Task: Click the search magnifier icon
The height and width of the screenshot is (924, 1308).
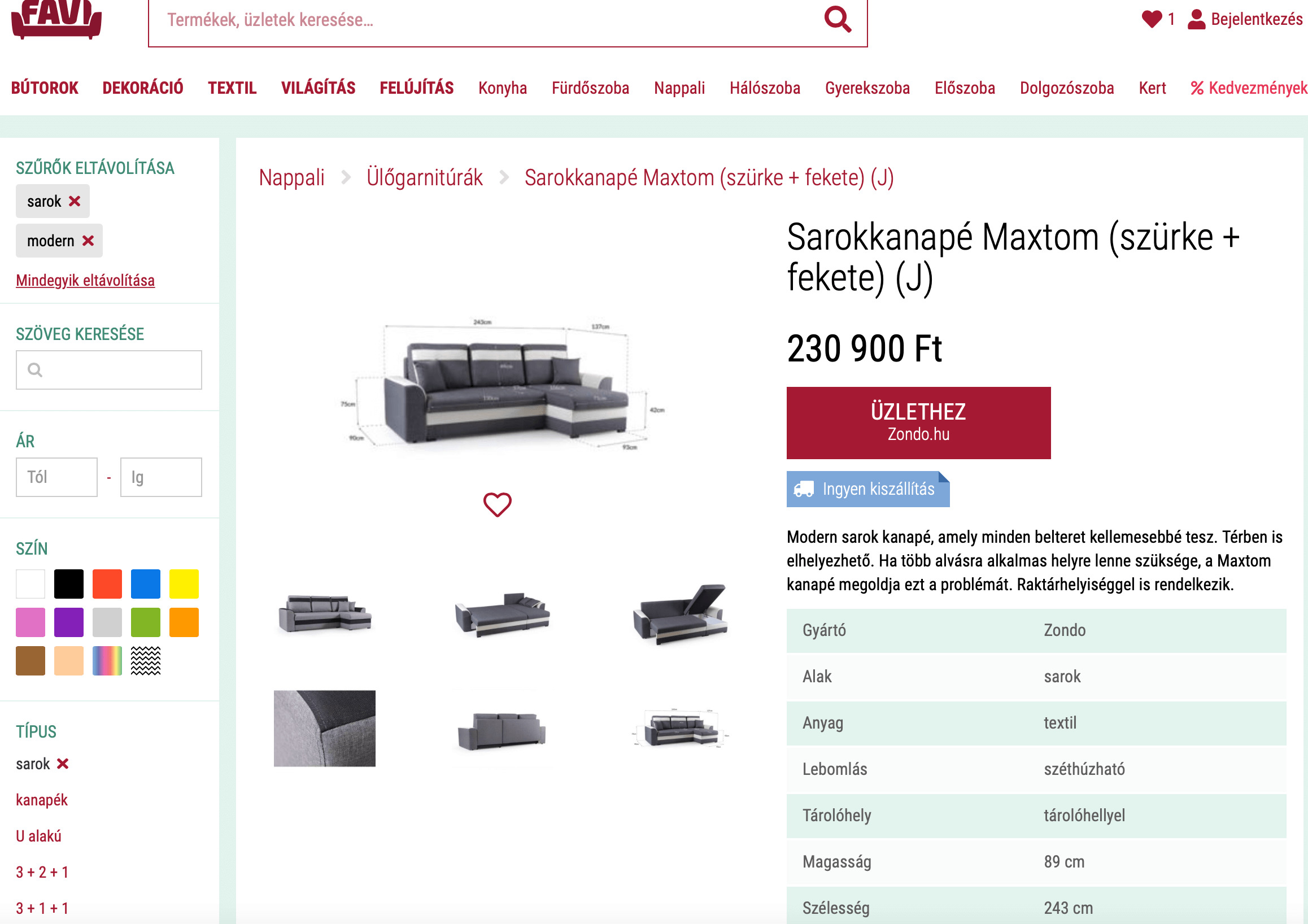Action: pos(838,20)
